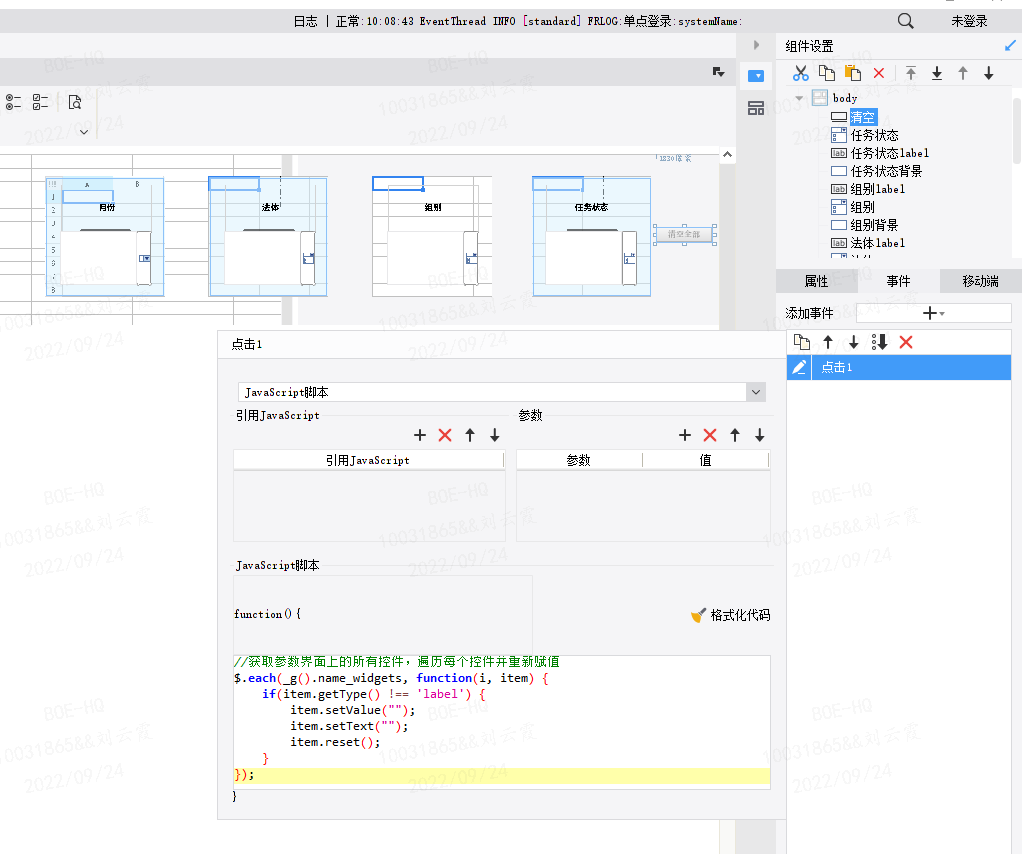Screen dimensions: 1022x854
Task: Click the radio button group widget icon
Action: pyautogui.click(x=13, y=101)
